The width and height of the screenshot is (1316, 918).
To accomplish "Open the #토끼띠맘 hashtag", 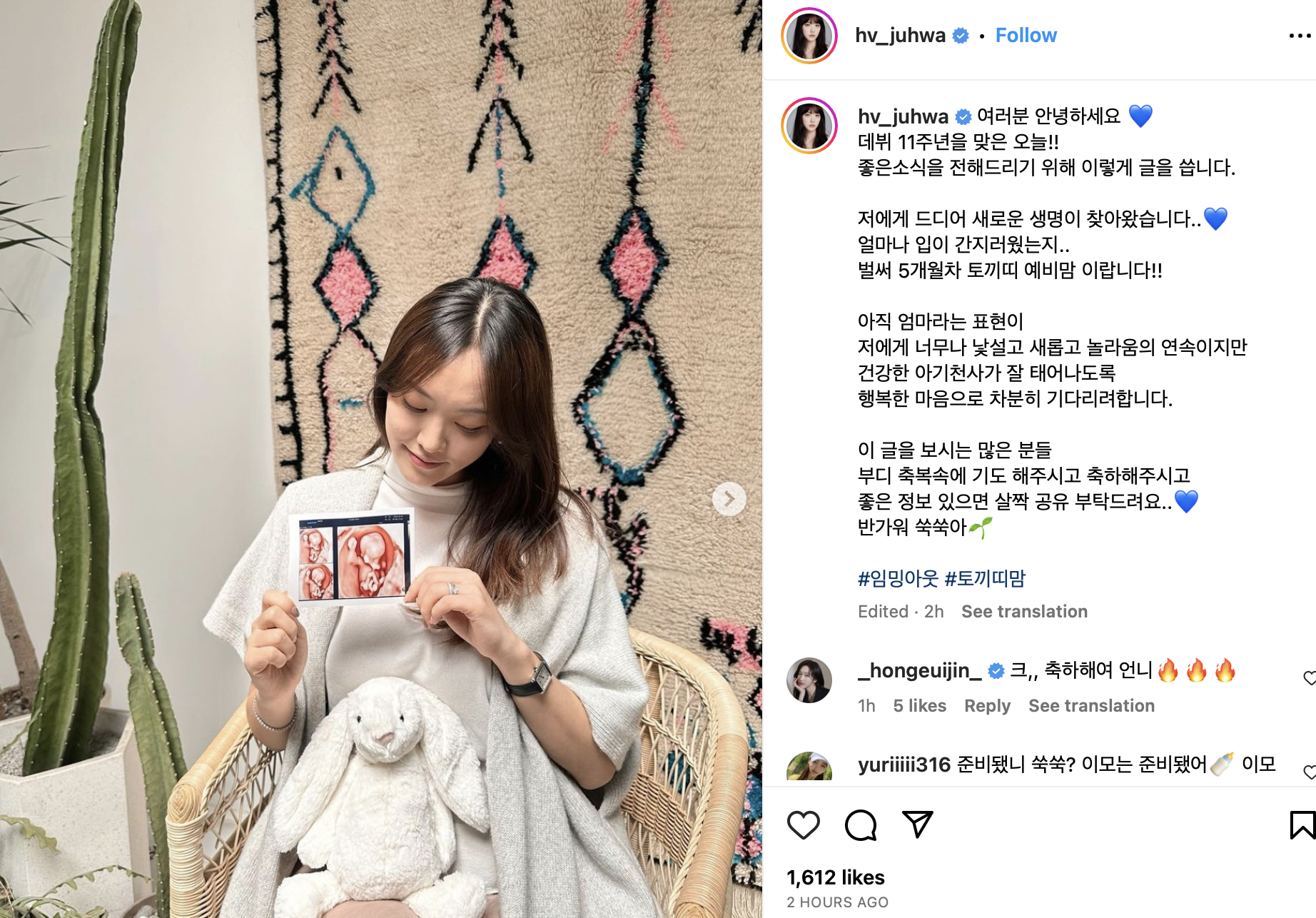I will [x=985, y=579].
